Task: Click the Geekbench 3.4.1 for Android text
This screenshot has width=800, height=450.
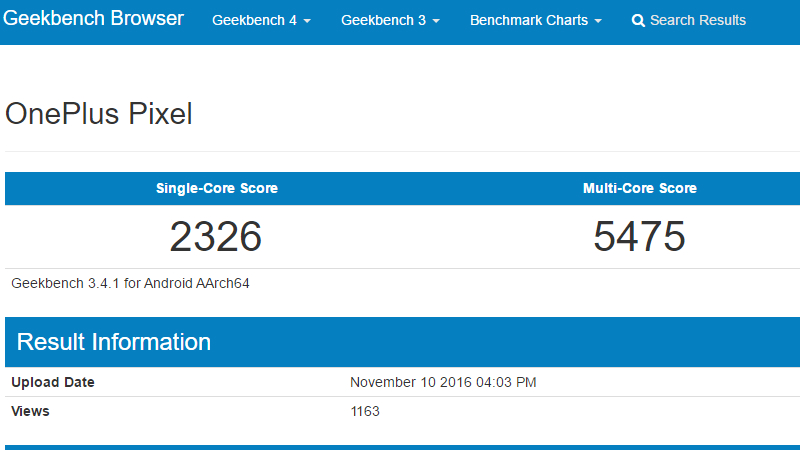Action: [x=130, y=284]
